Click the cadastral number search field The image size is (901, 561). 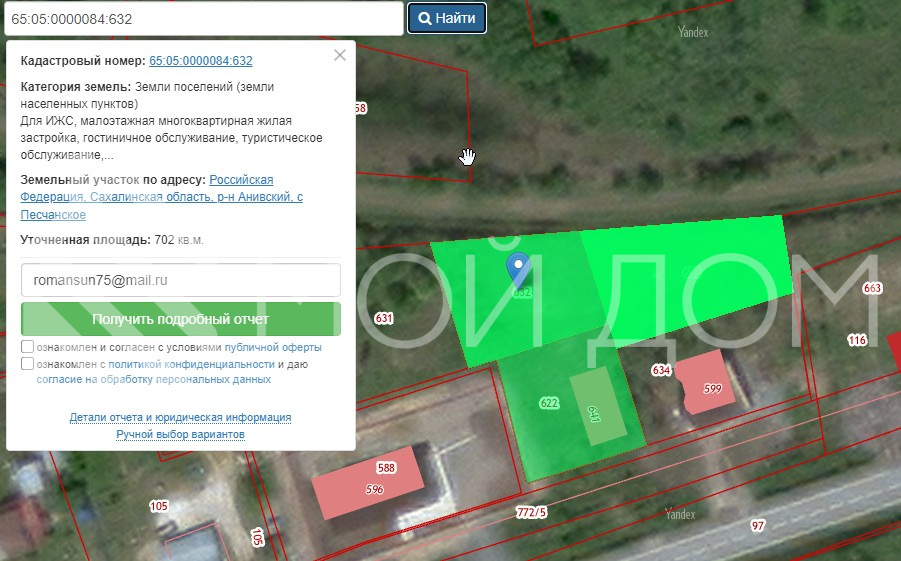tap(202, 18)
